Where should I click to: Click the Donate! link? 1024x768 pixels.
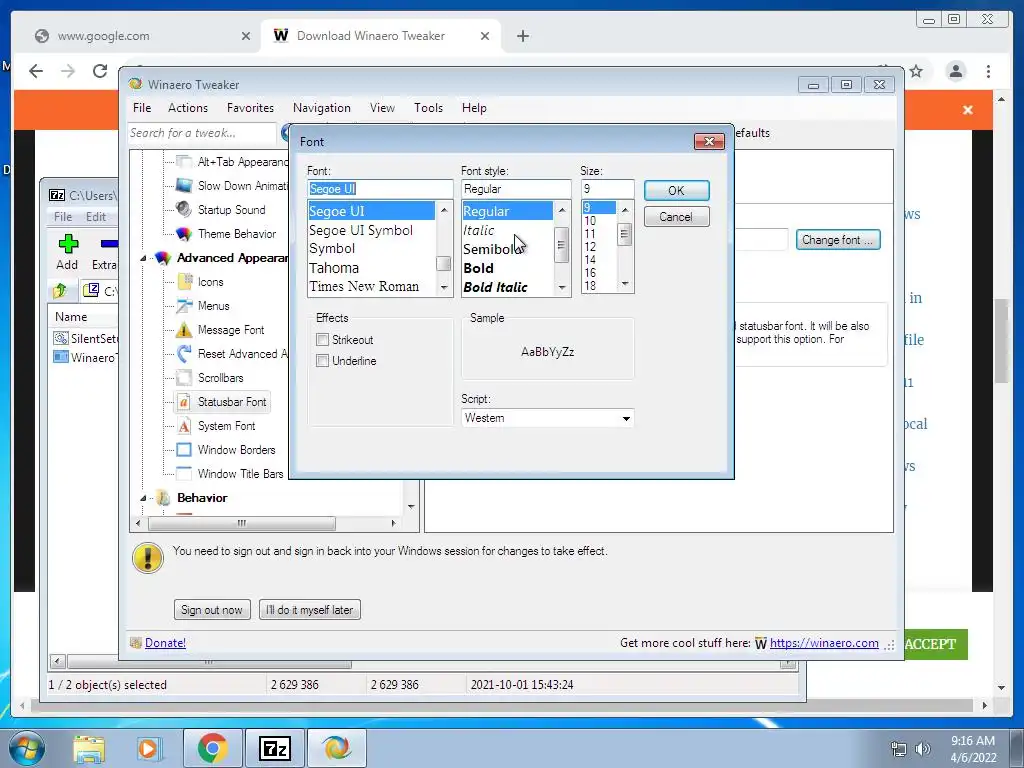(x=165, y=643)
